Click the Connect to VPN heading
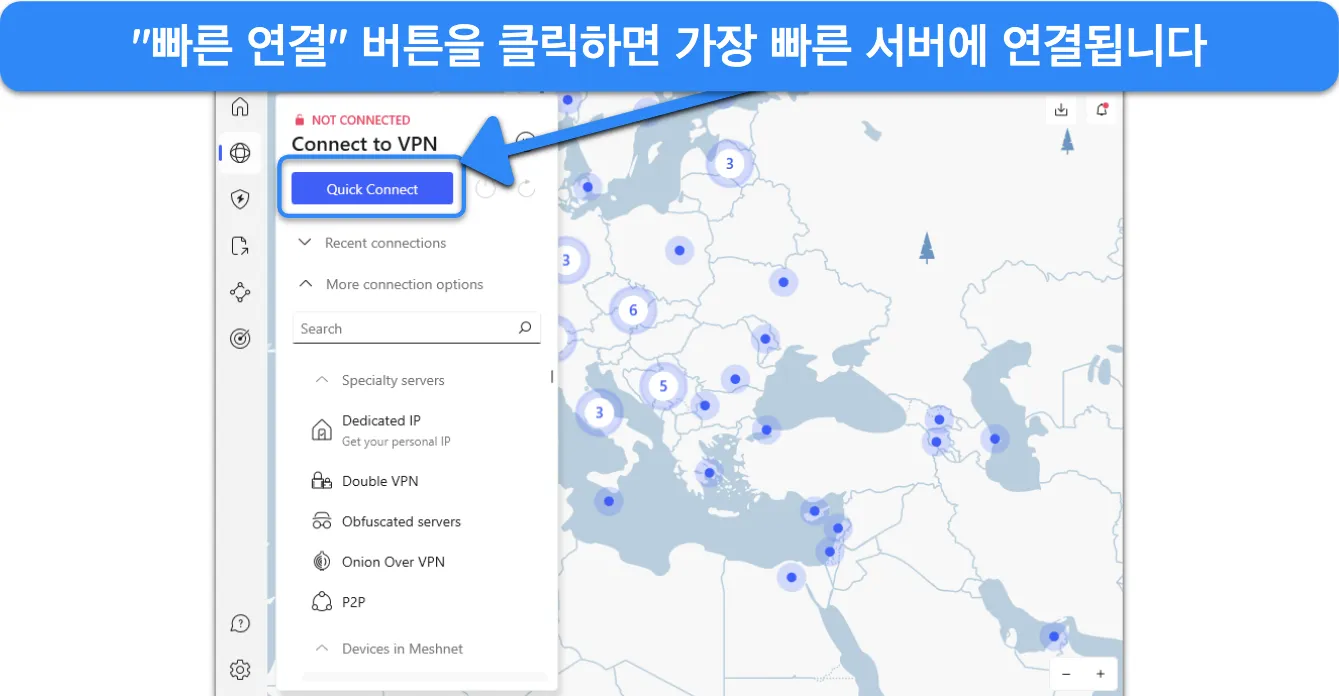Viewport: 1339px width, 696px height. (x=364, y=144)
